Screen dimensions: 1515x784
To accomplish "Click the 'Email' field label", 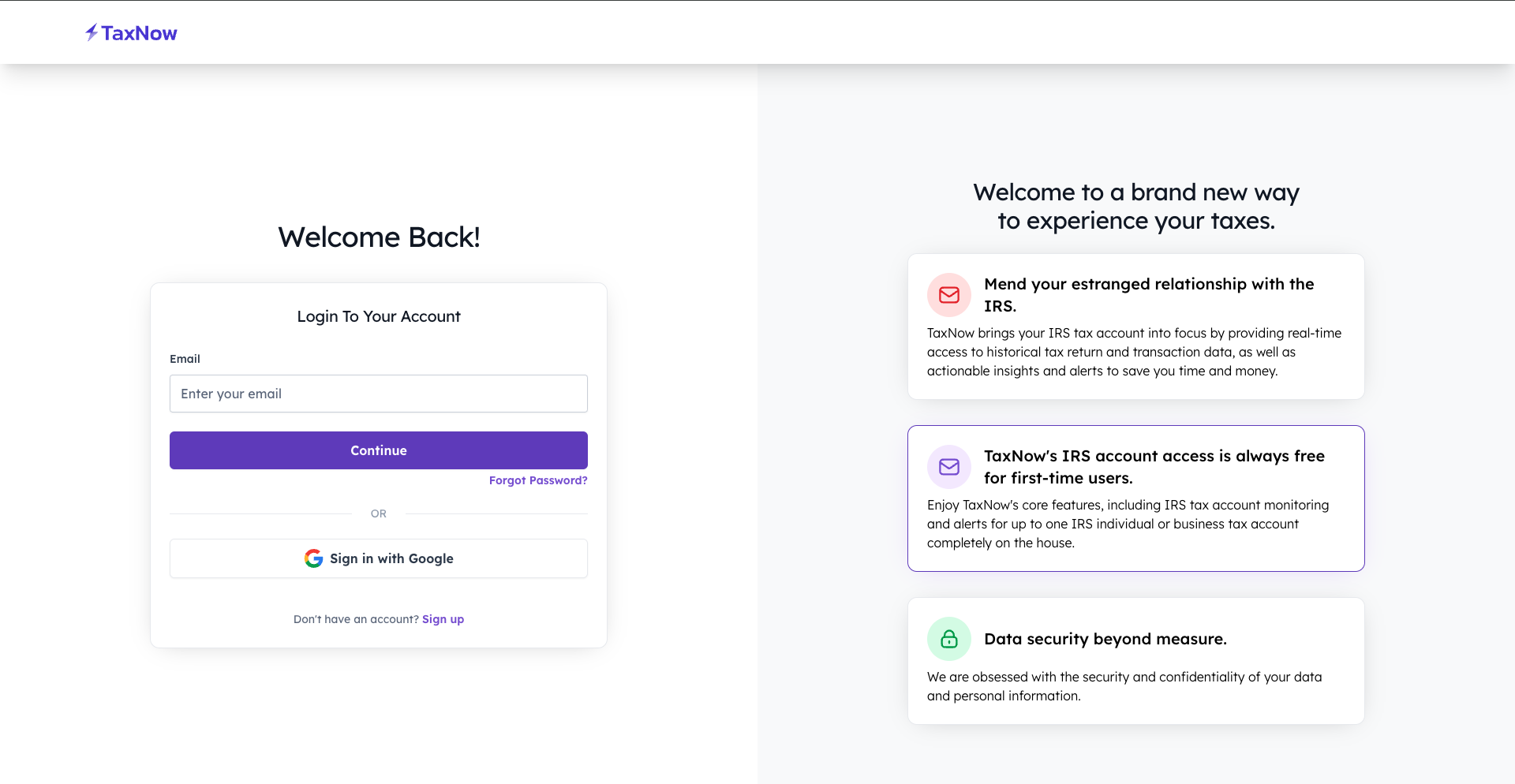I will (185, 359).
